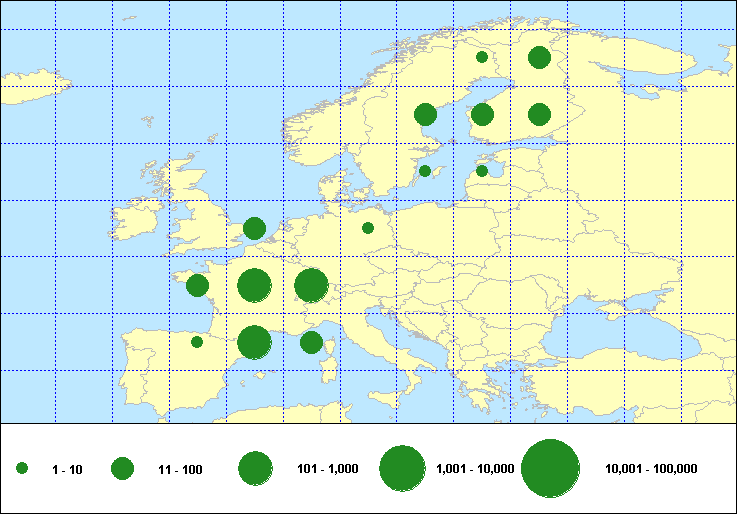The height and width of the screenshot is (514, 737).
Task: Select the large circle over central France
Action: (x=254, y=285)
